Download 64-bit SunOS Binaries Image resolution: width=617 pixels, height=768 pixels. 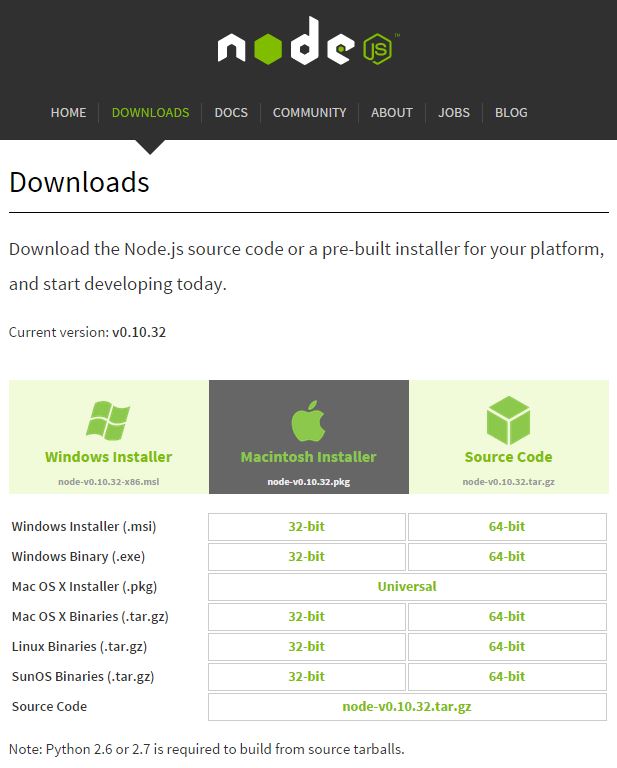(507, 676)
